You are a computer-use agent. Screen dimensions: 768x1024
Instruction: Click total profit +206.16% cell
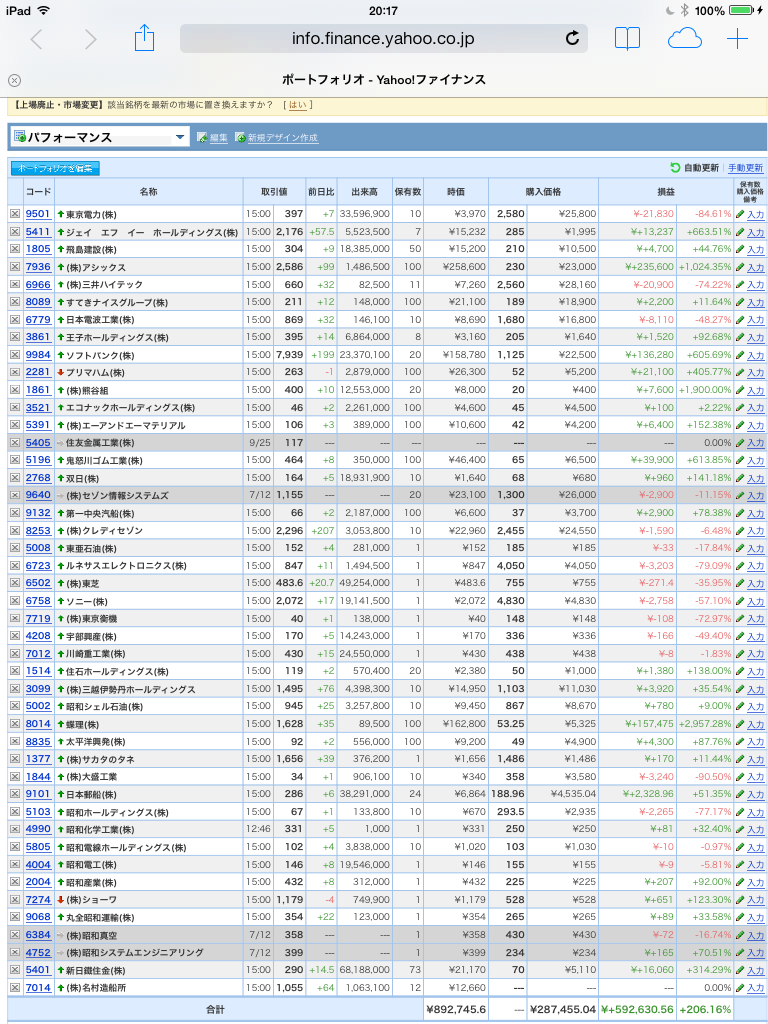pos(705,1010)
